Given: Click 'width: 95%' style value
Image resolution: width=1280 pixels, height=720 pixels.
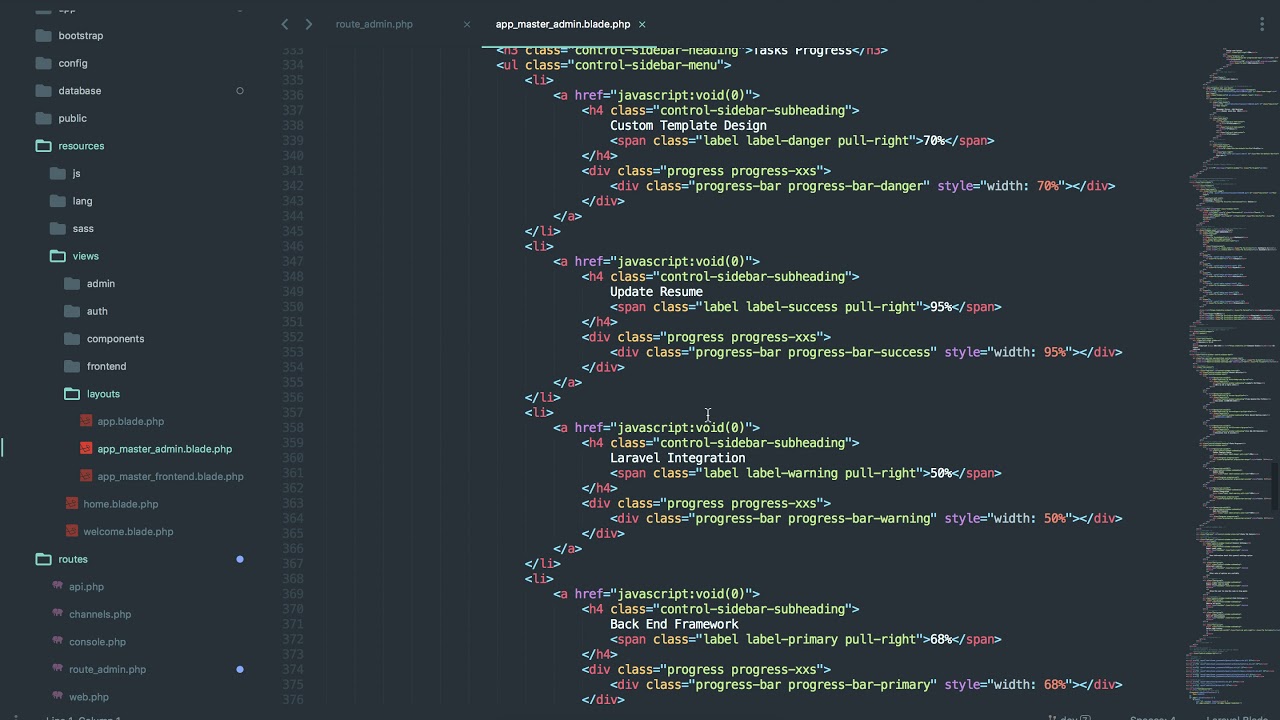Looking at the screenshot, I should 1030,352.
